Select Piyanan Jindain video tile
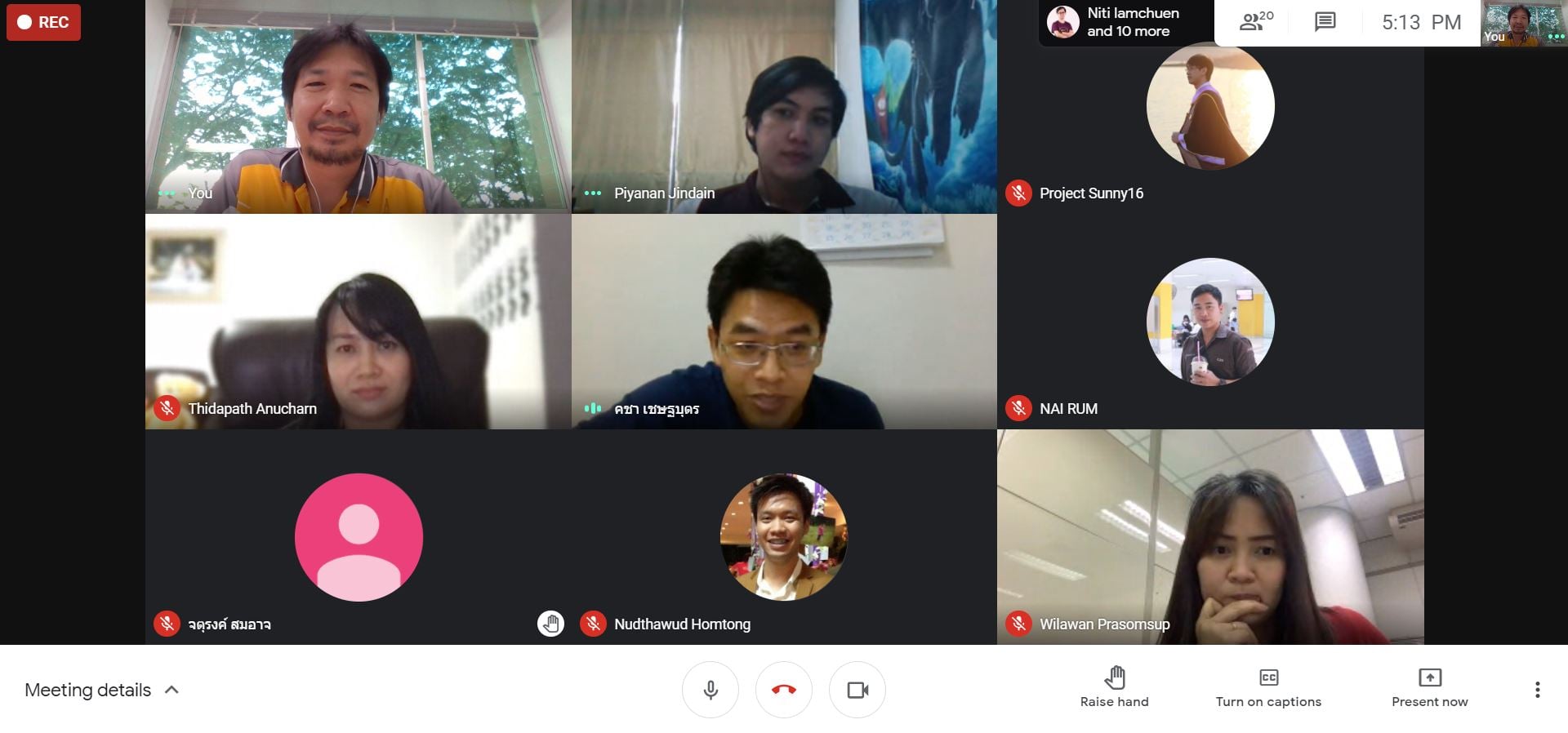This screenshot has width=1568, height=733. coord(784,107)
